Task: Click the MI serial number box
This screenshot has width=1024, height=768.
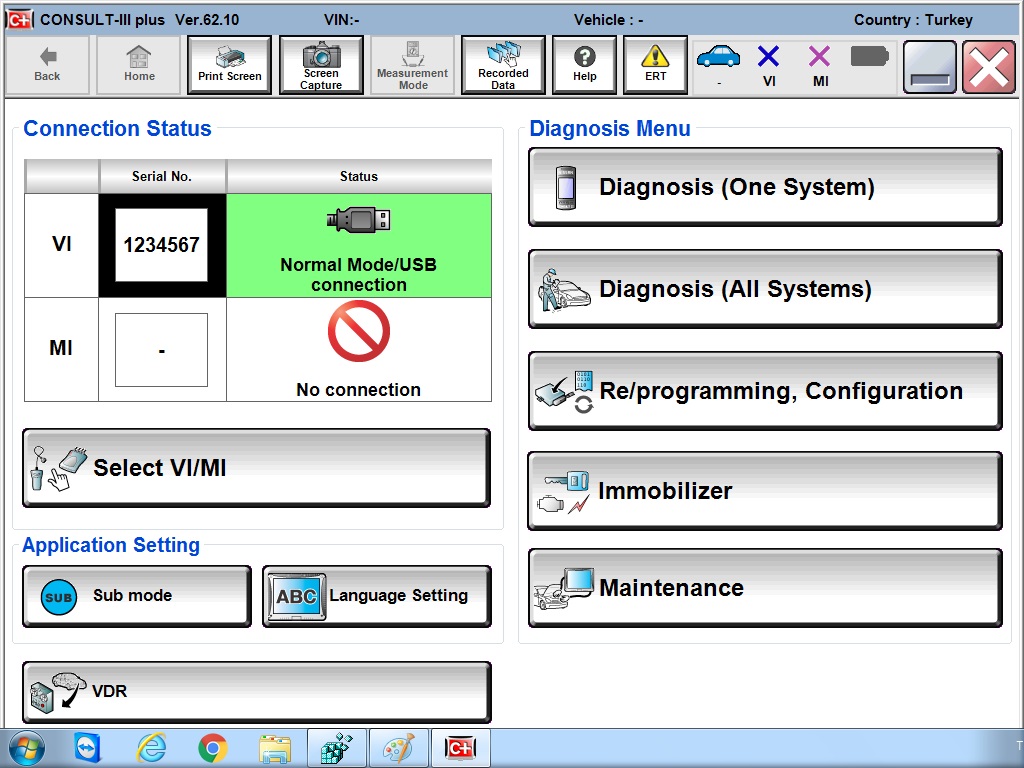Action: click(x=161, y=350)
